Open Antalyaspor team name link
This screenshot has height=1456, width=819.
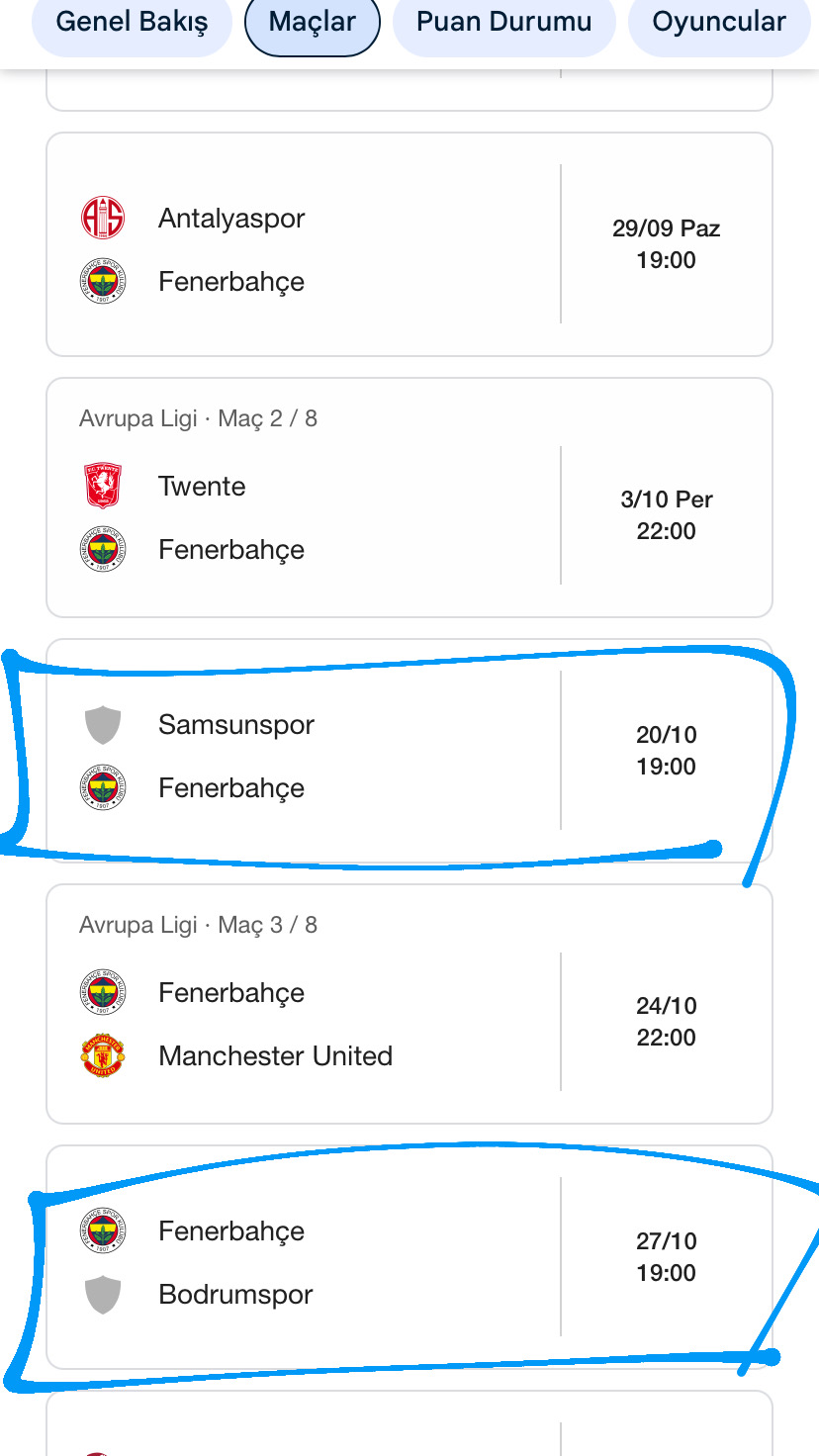[231, 219]
